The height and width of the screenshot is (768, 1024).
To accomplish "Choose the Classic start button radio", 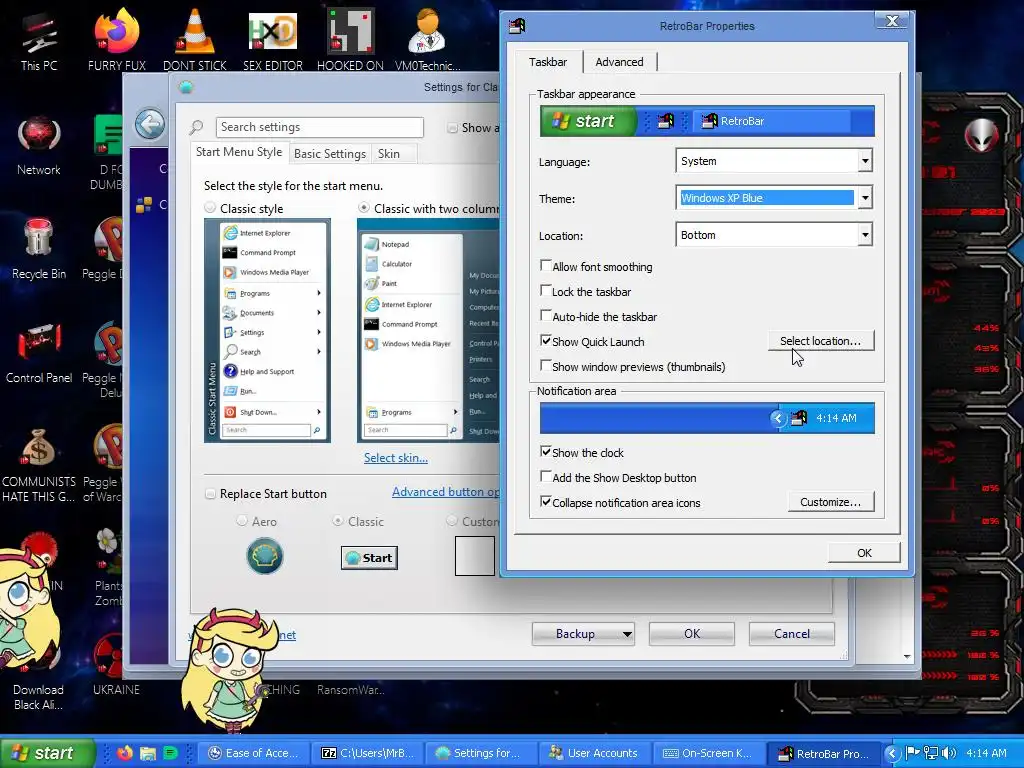I will pos(338,520).
